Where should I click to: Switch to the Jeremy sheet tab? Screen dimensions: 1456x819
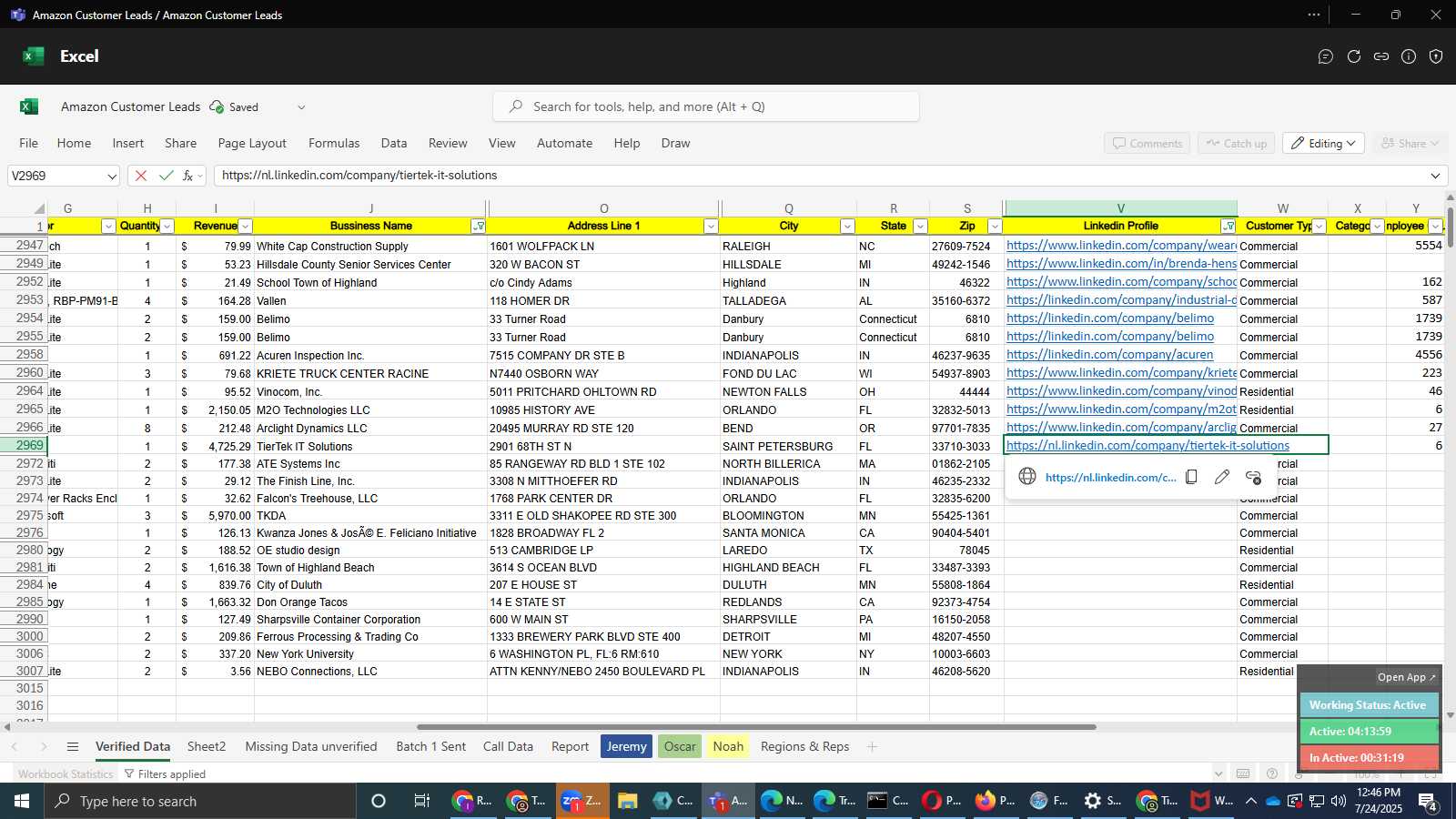point(626,746)
